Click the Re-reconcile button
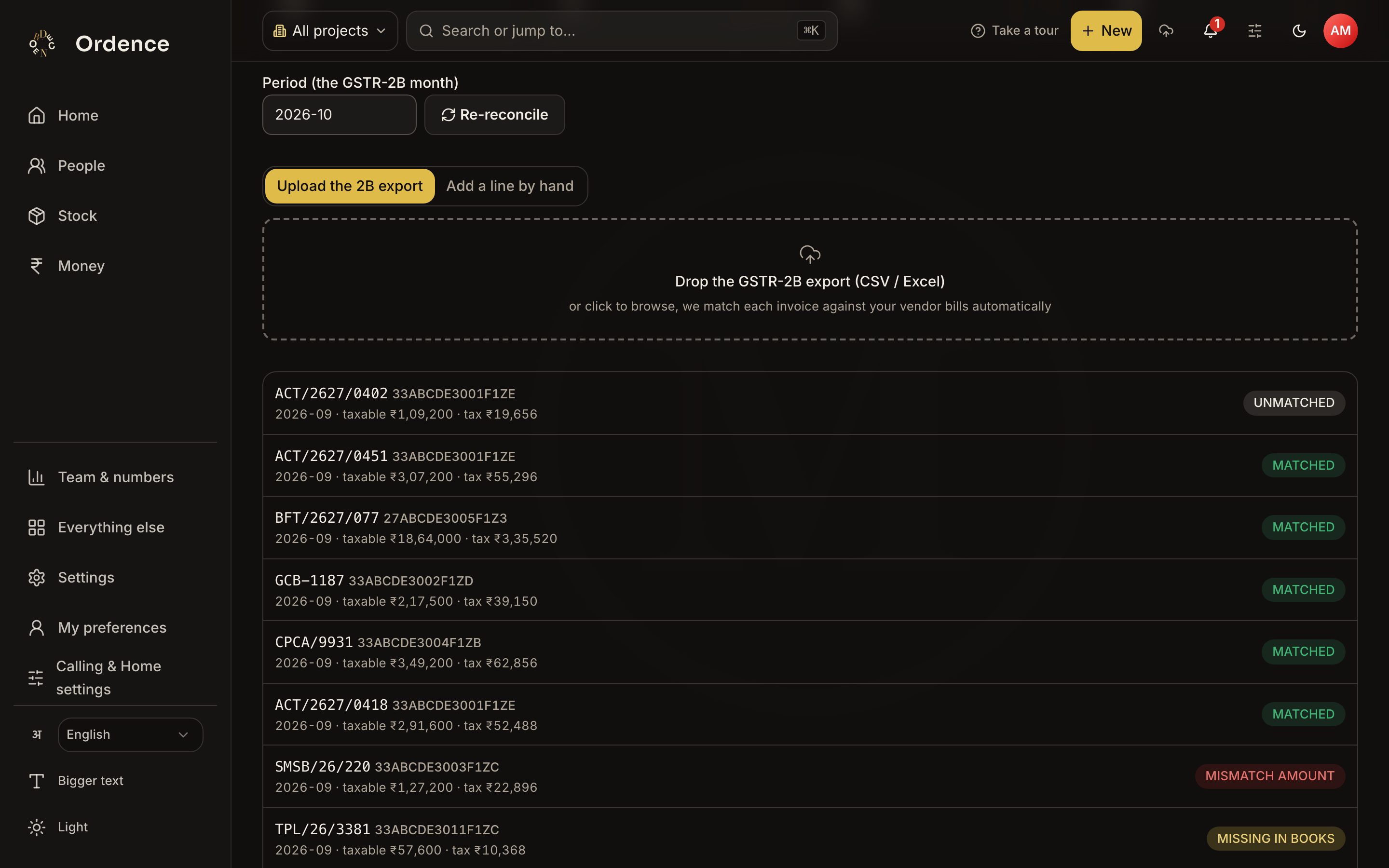Screen dimensions: 1389x868 [494, 115]
